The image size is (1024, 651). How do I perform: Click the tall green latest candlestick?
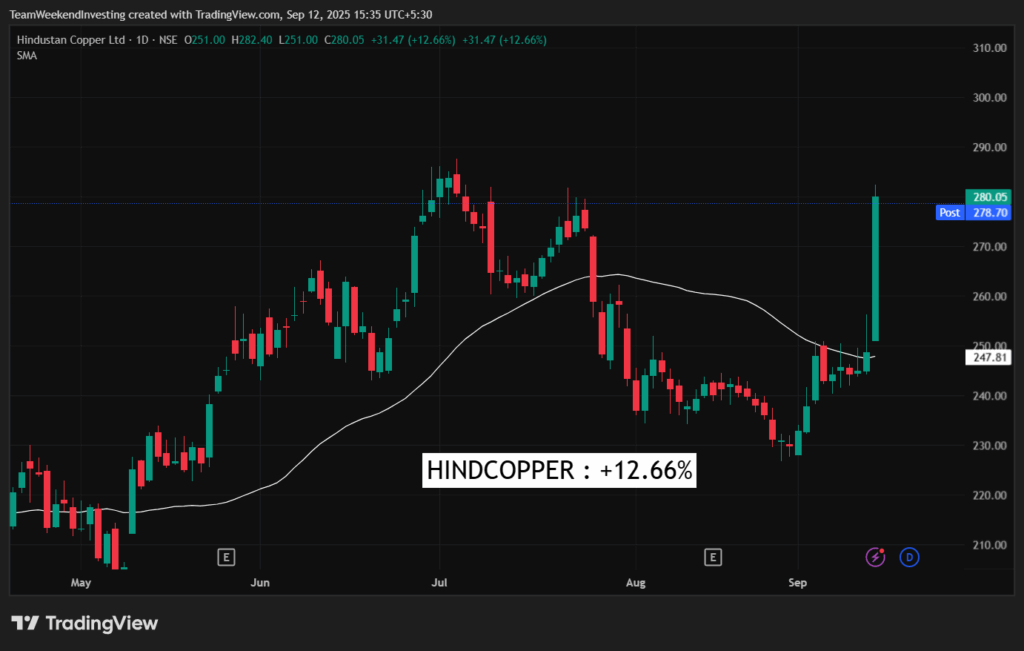pos(875,268)
